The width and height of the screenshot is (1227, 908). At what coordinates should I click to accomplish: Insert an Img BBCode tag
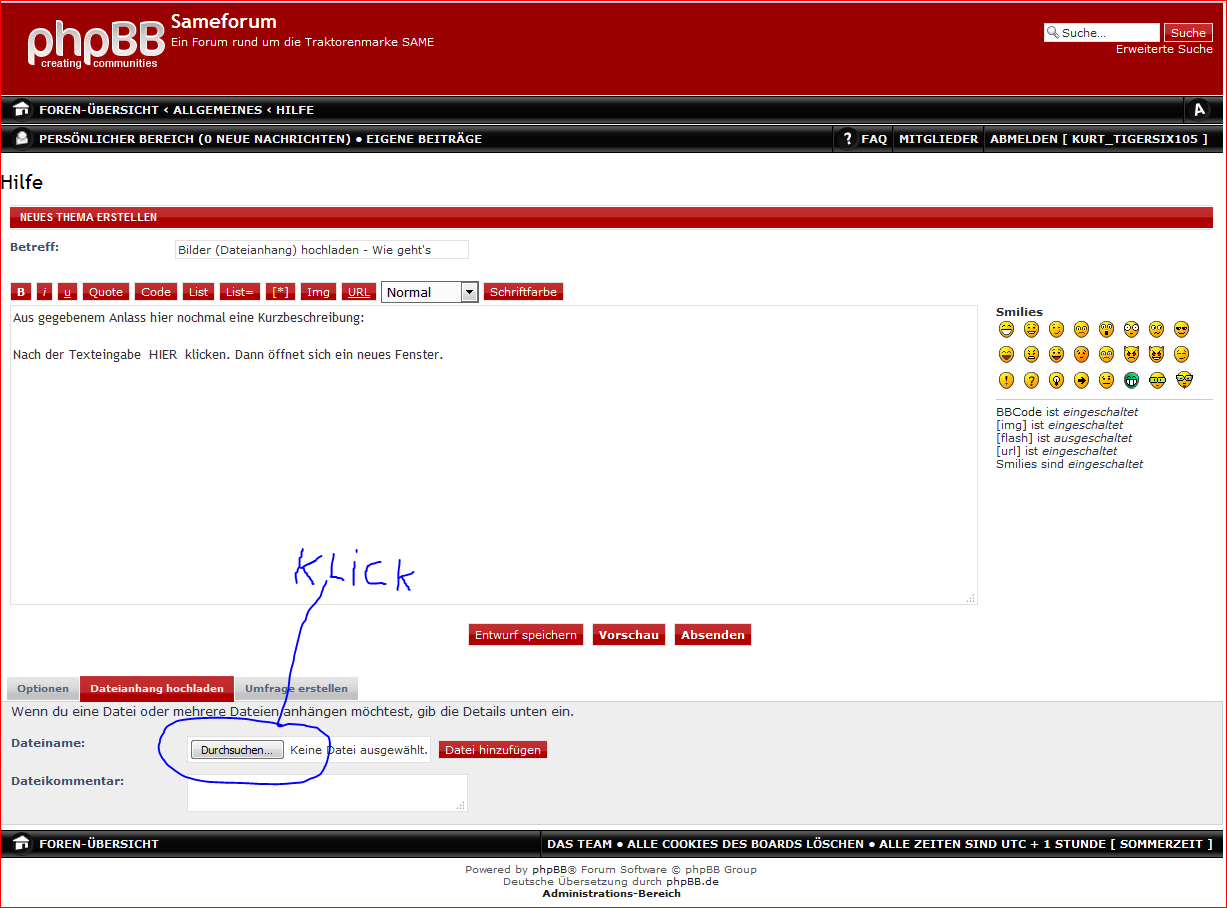(318, 292)
